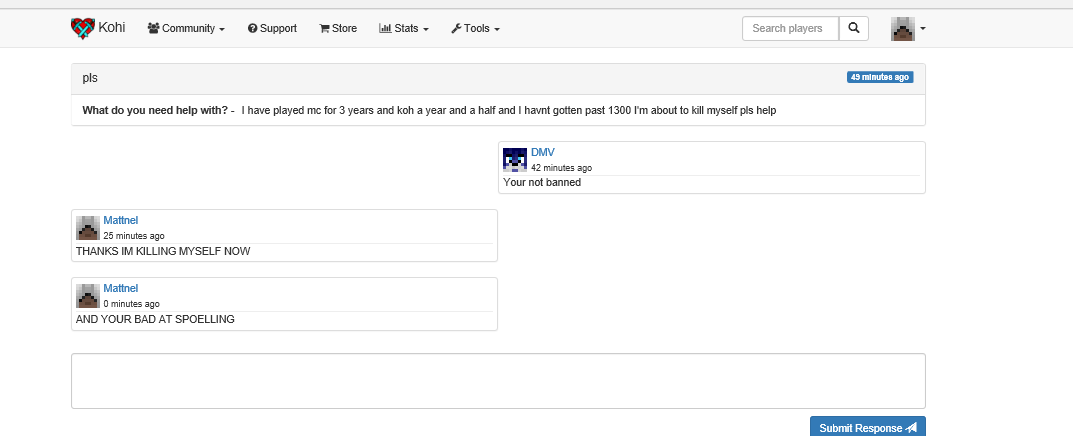Screen dimensions: 1073x436
Task: Click the Kohi brand name text
Action: (x=112, y=28)
